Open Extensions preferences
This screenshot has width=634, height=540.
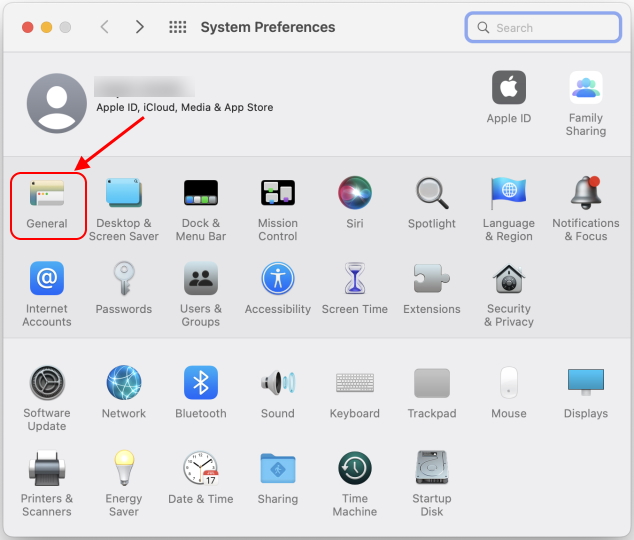[x=432, y=288]
